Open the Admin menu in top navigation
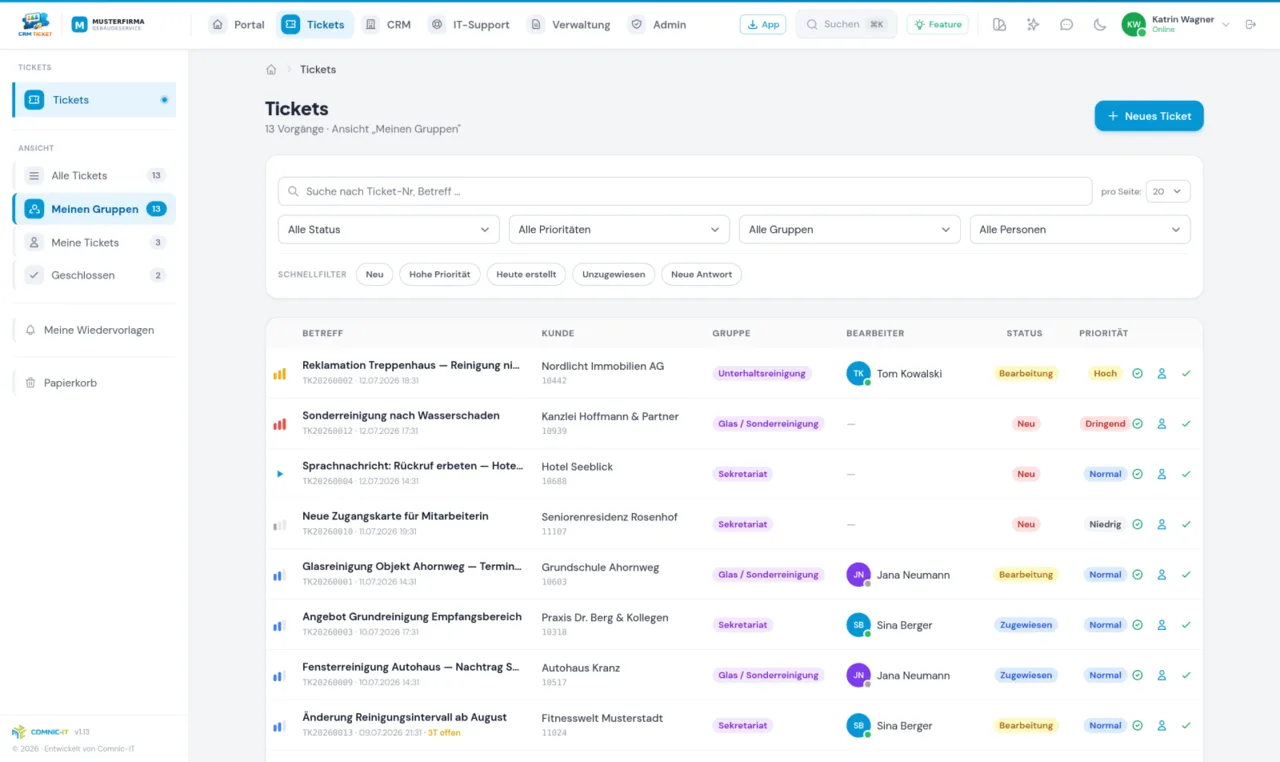This screenshot has height=762, width=1280. pyautogui.click(x=658, y=24)
